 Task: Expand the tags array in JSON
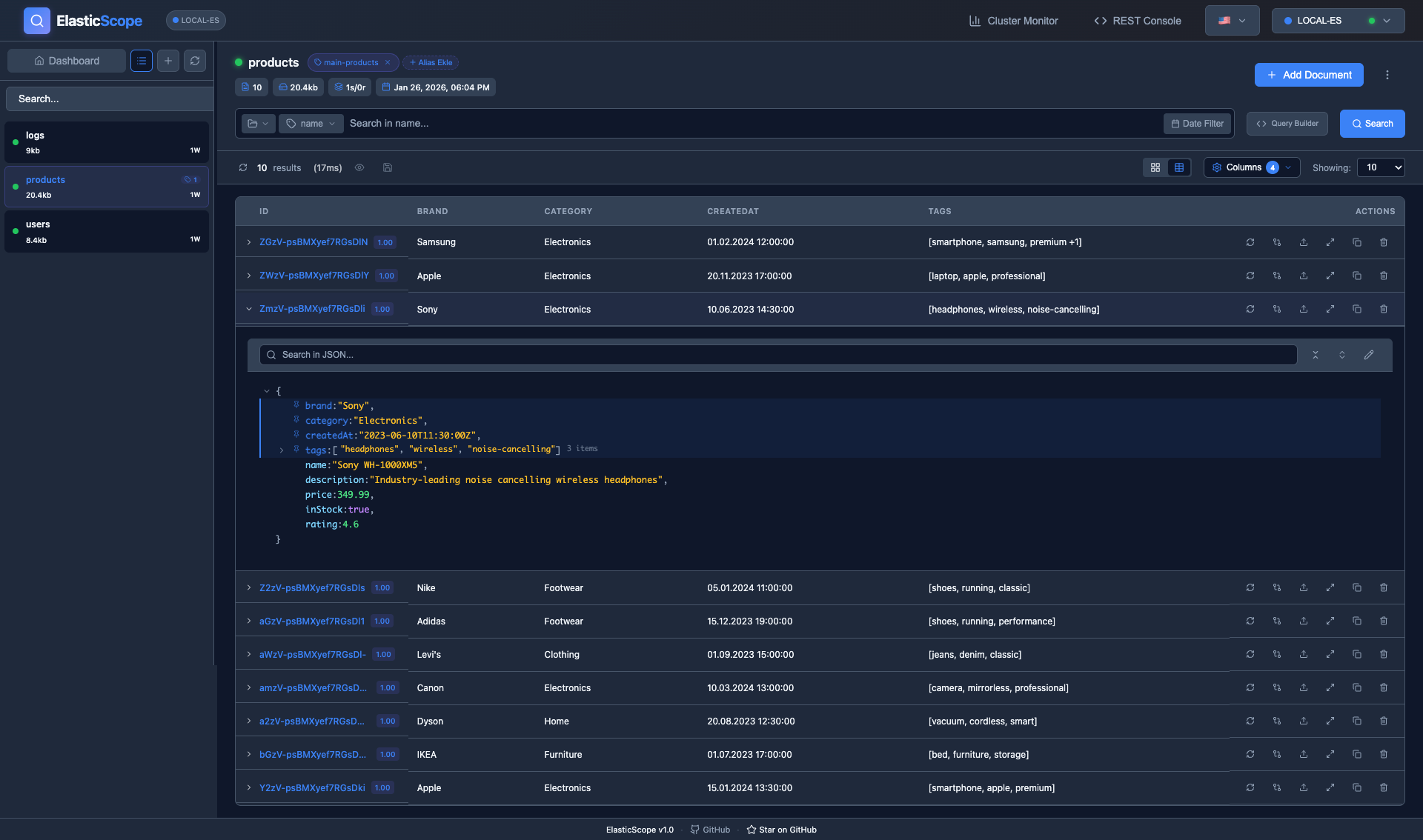click(x=282, y=450)
